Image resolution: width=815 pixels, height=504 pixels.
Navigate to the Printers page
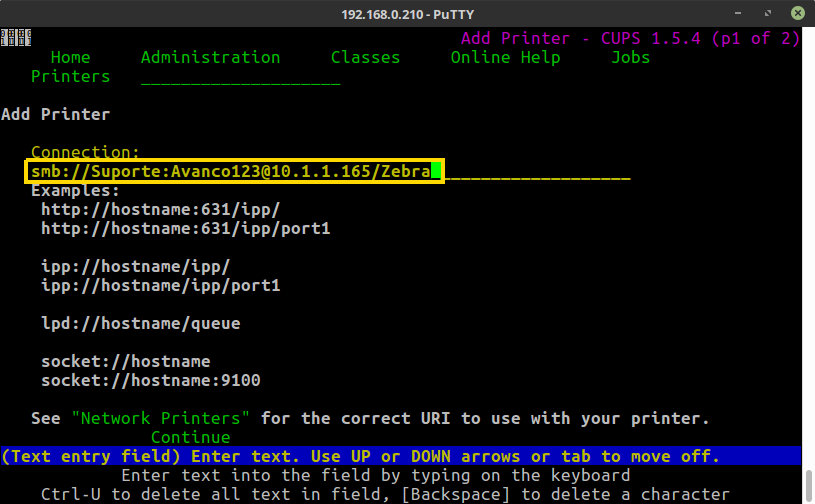coord(70,76)
